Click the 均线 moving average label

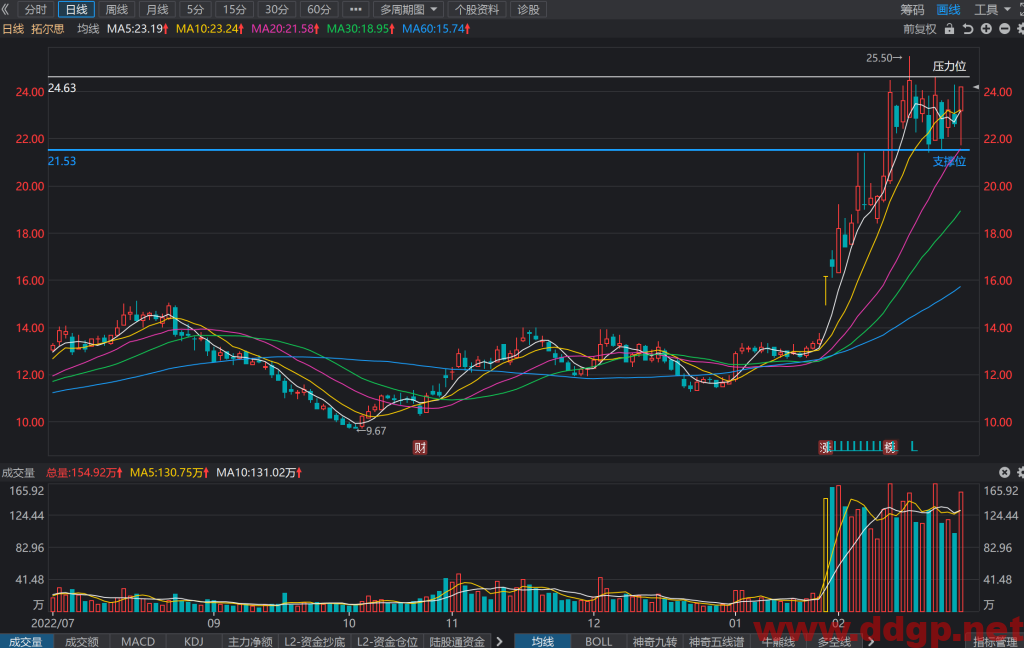[88, 29]
